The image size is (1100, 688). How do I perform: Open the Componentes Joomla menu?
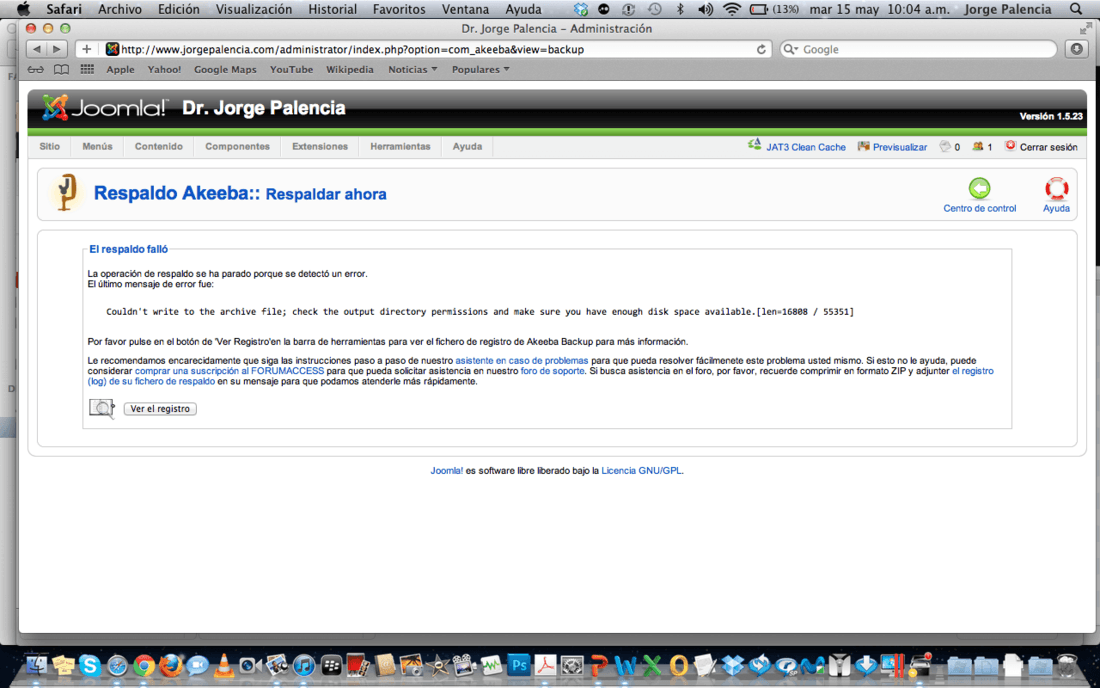click(237, 146)
